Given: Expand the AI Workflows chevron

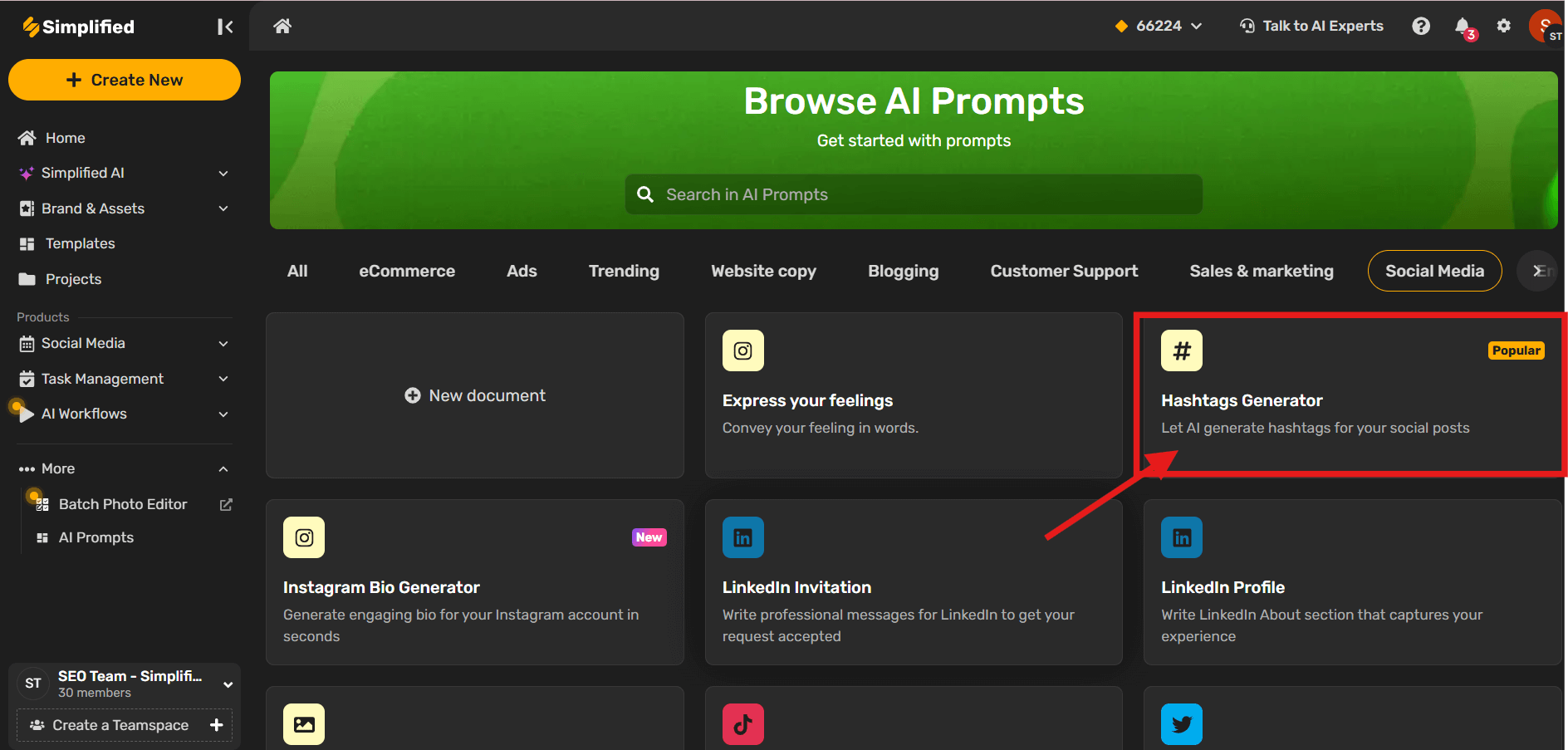Looking at the screenshot, I should point(223,414).
